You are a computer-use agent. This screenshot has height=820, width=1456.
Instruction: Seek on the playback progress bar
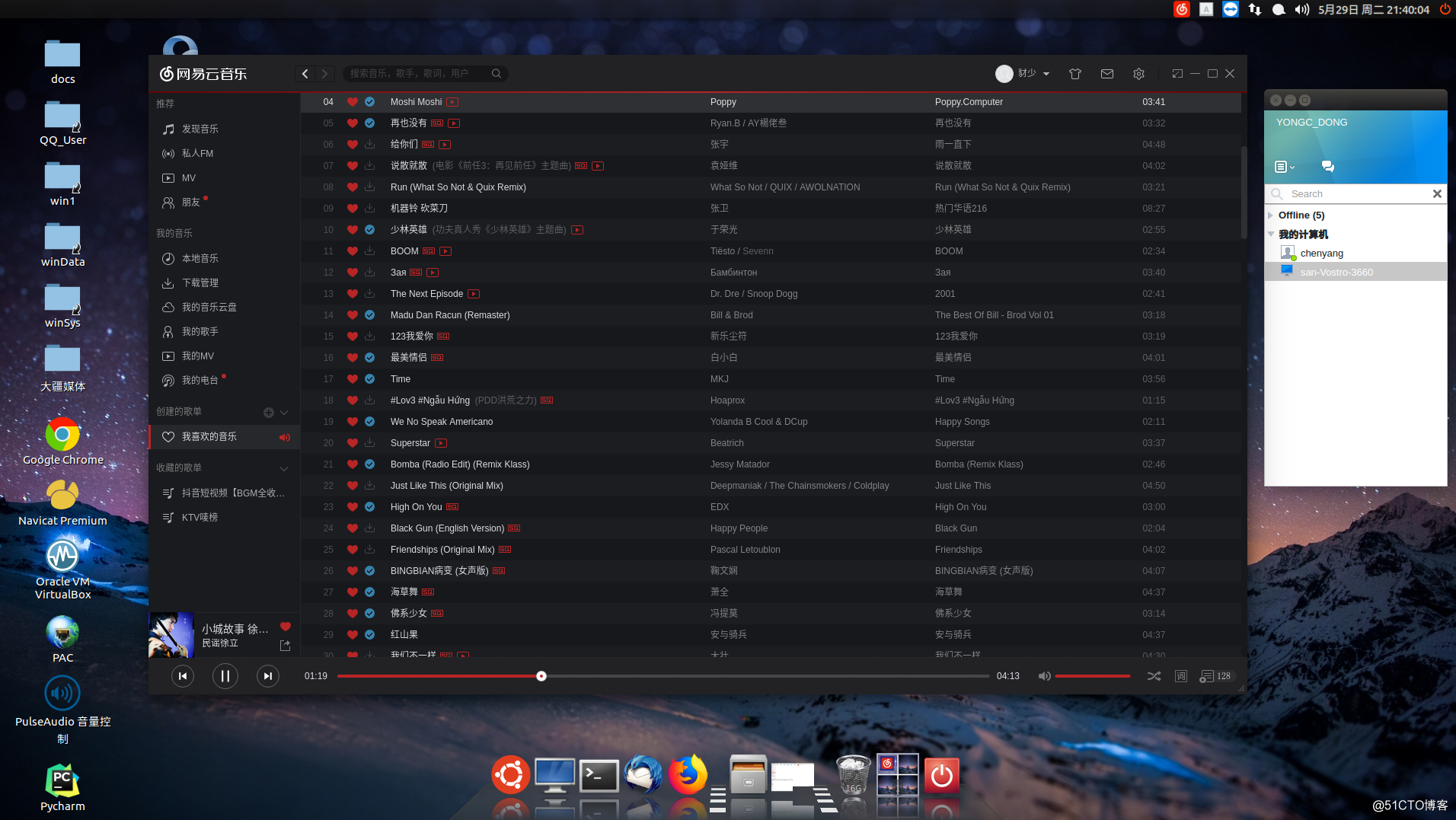click(663, 676)
